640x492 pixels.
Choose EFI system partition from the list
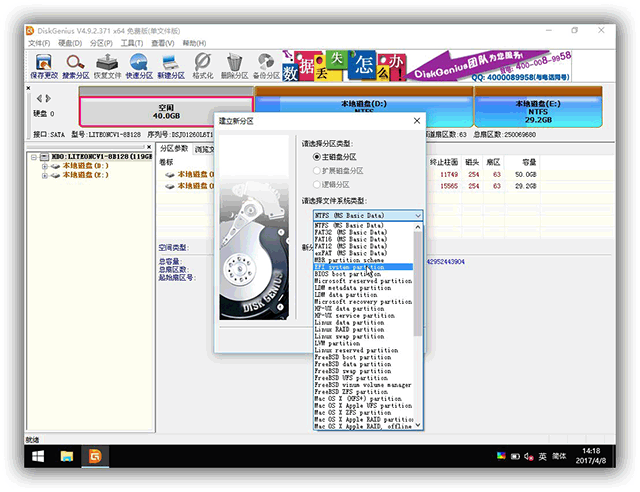click(362, 267)
